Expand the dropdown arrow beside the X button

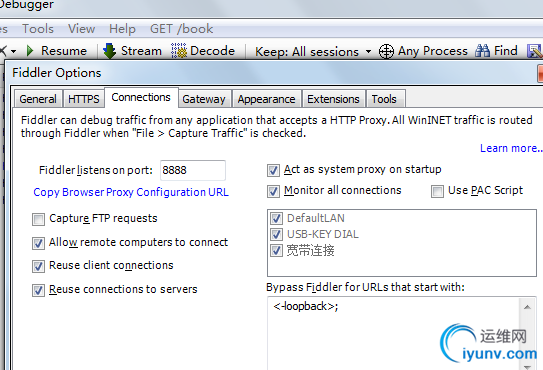tap(14, 52)
